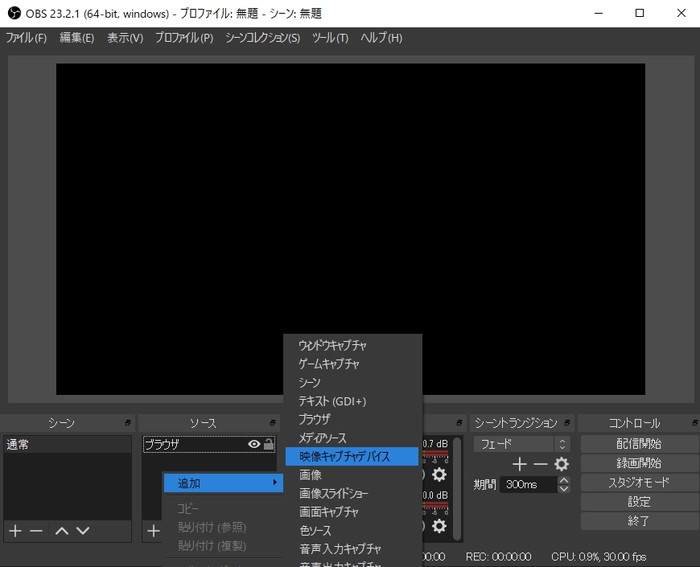The height and width of the screenshot is (567, 700).
Task: Move the scene up with the up arrow
Action: tap(62, 531)
